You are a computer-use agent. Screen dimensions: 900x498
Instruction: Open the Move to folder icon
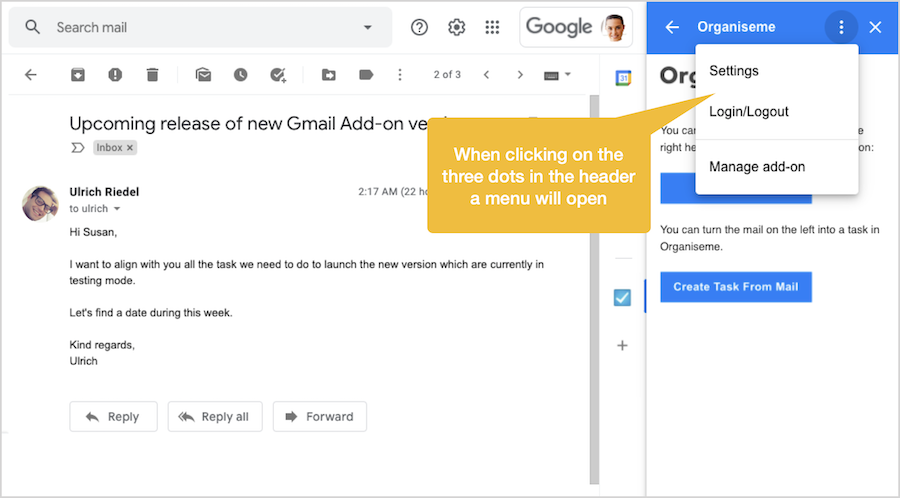[328, 75]
